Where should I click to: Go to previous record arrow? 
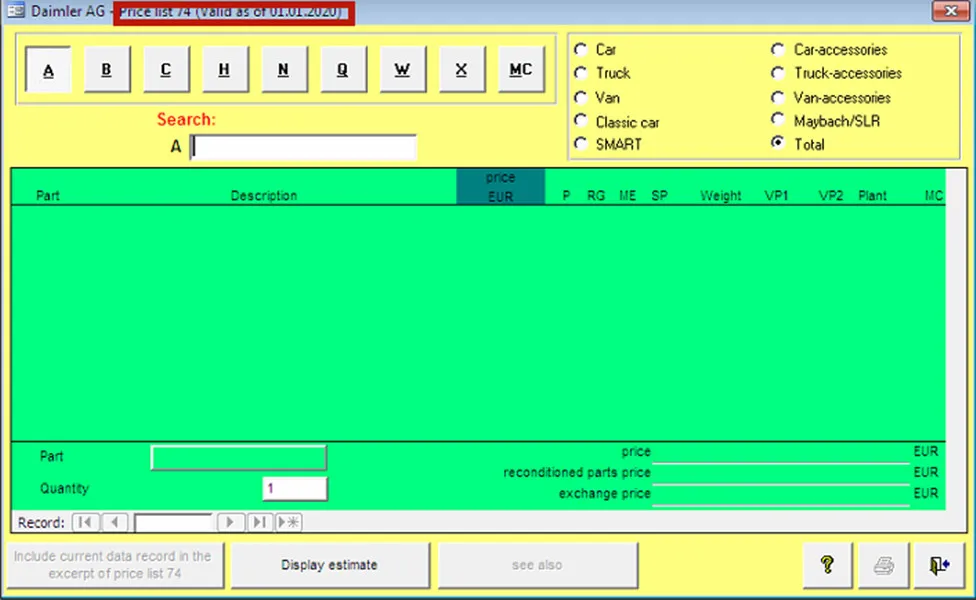coord(115,522)
